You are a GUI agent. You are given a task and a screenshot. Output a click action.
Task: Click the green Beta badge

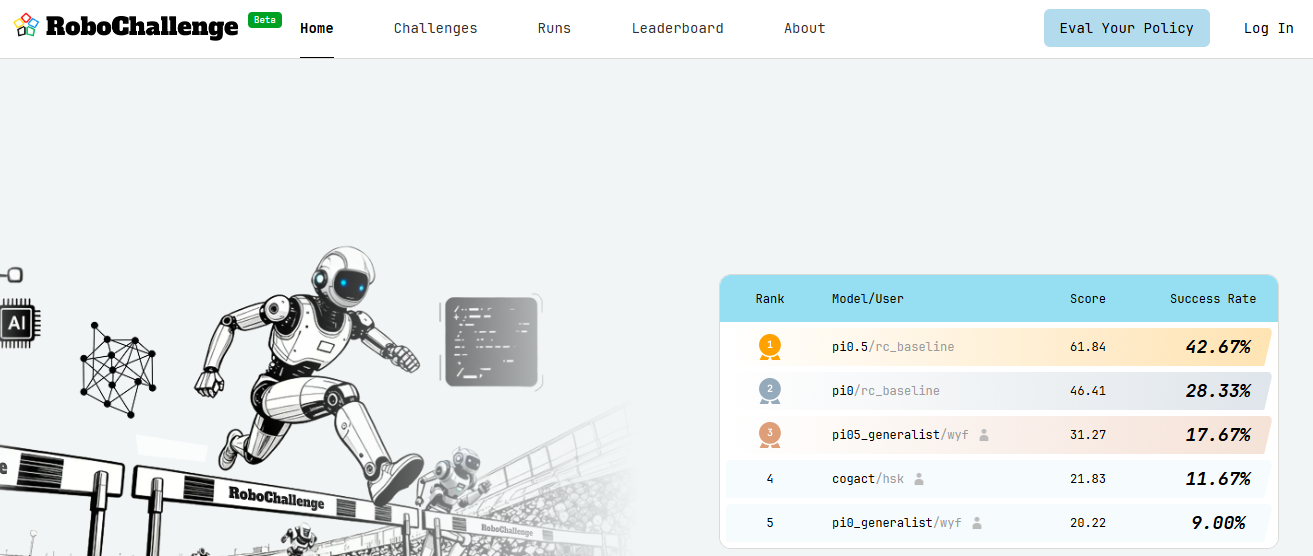coord(265,20)
